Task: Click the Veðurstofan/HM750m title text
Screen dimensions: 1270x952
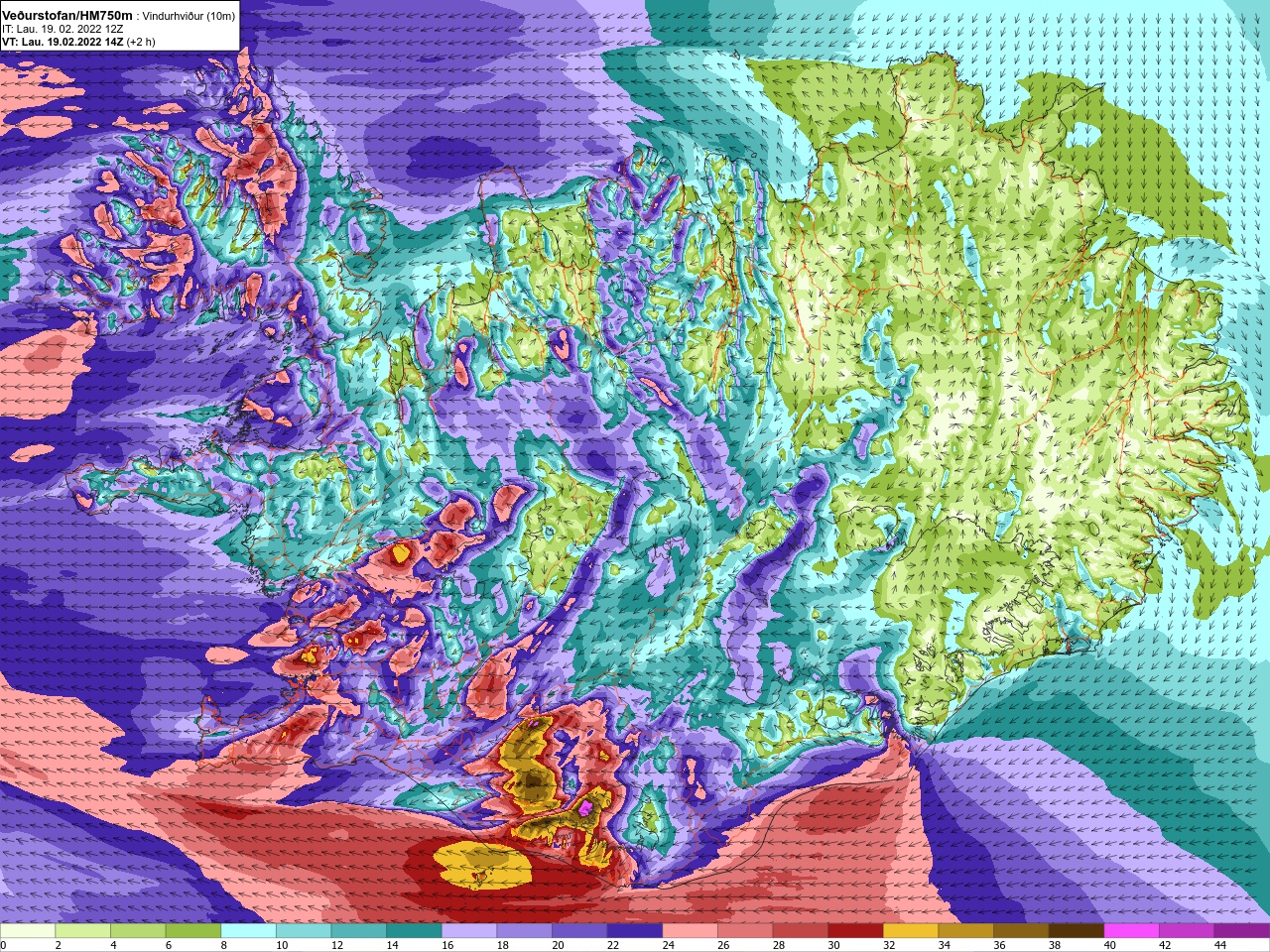Action: tap(67, 16)
